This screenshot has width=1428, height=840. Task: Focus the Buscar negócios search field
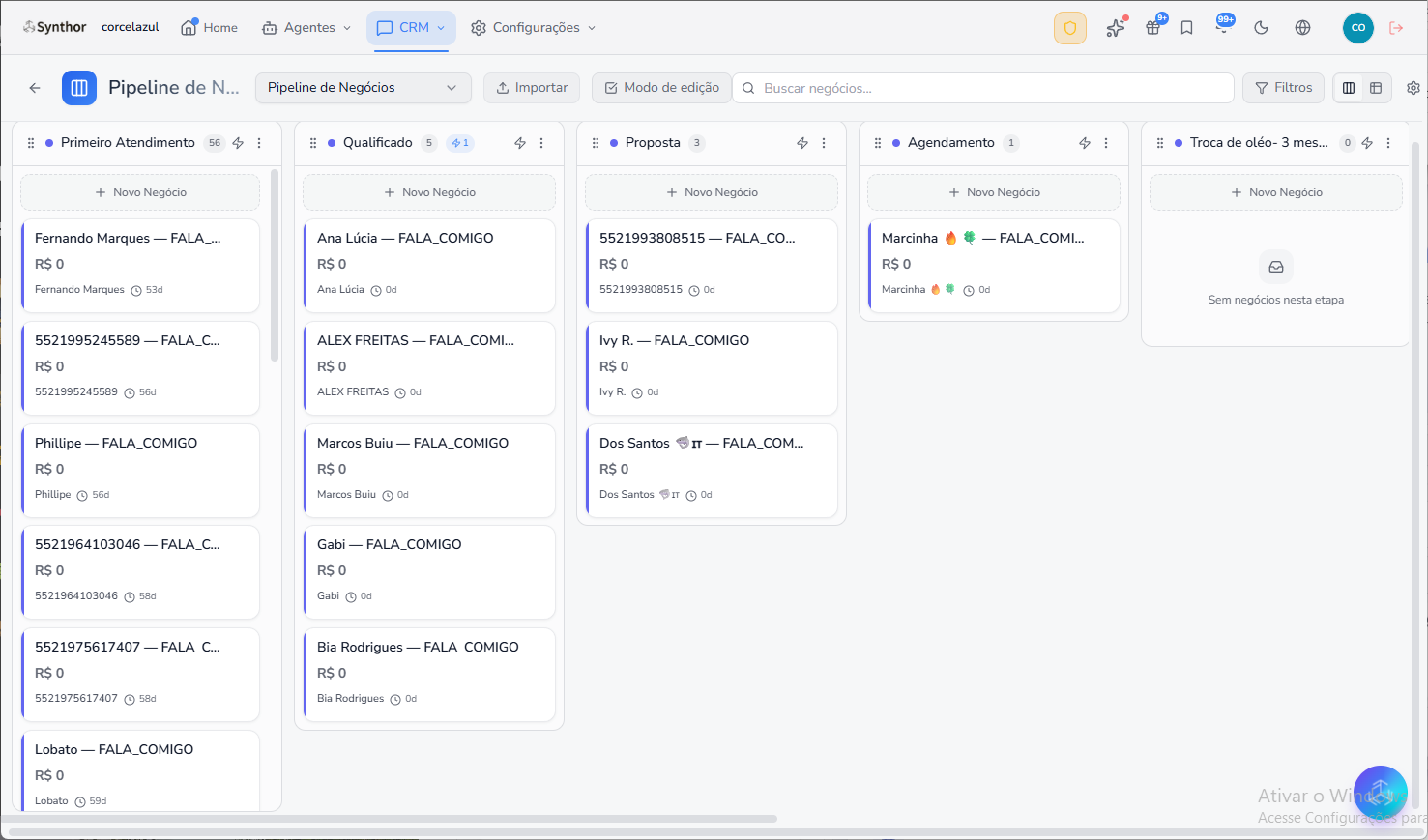tap(982, 88)
